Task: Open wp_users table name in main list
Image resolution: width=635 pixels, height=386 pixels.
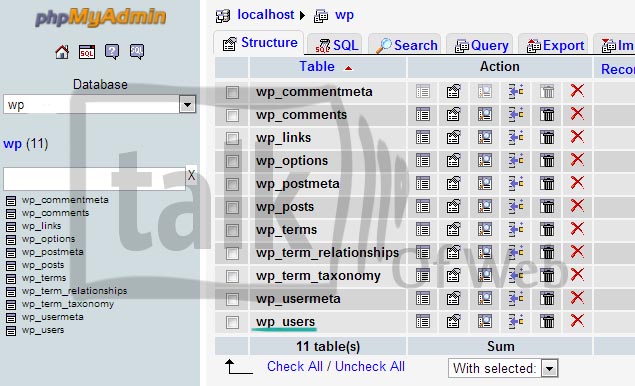Action: 285,322
